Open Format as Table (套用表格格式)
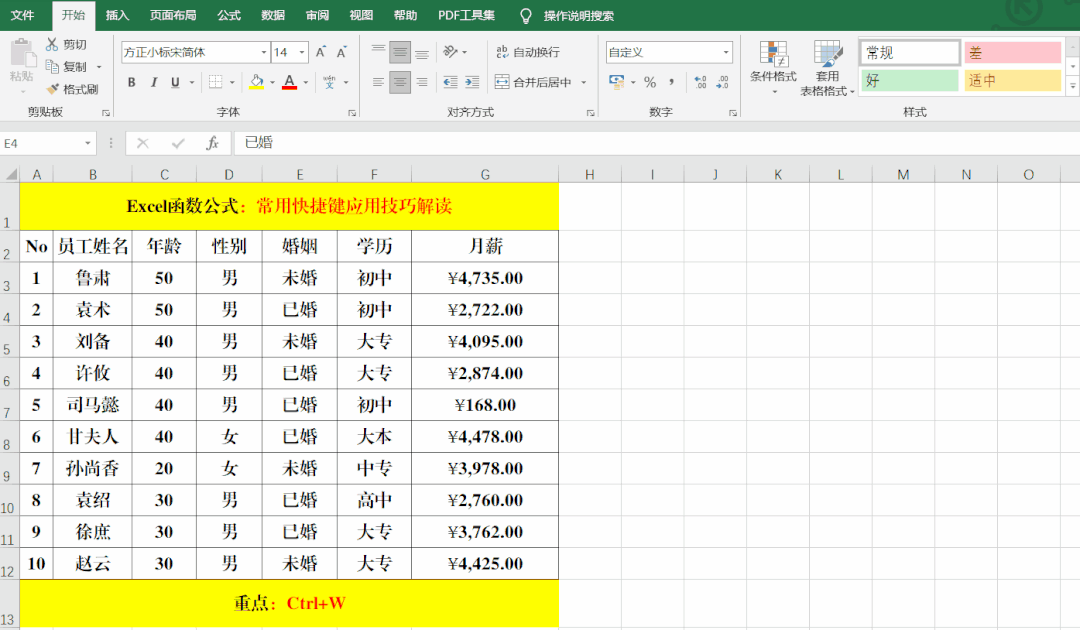 point(827,67)
